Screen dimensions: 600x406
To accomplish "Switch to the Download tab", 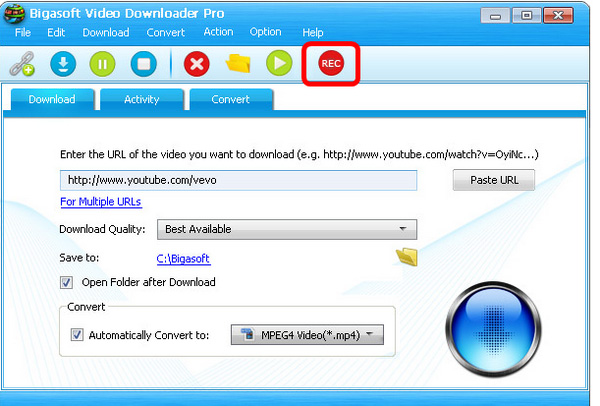I will coord(52,99).
